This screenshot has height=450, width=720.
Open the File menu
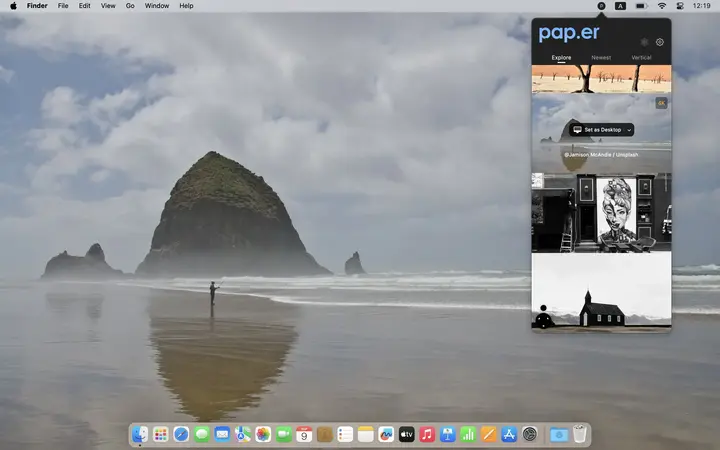click(x=63, y=6)
